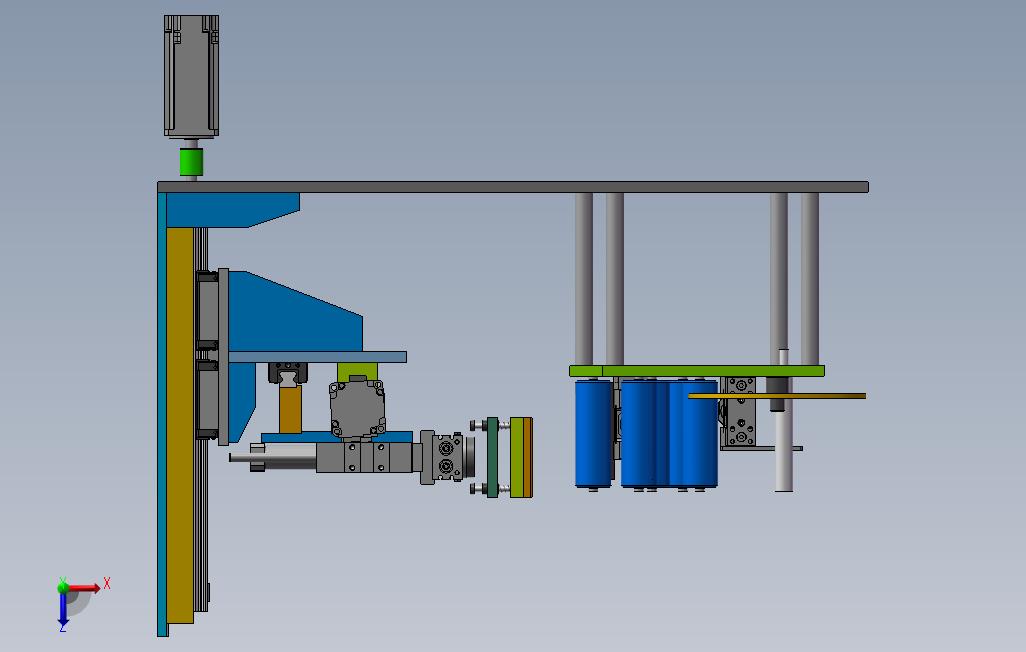Click the gray stepper motor with corner bolts
Screen dimensions: 1026x652
point(357,407)
